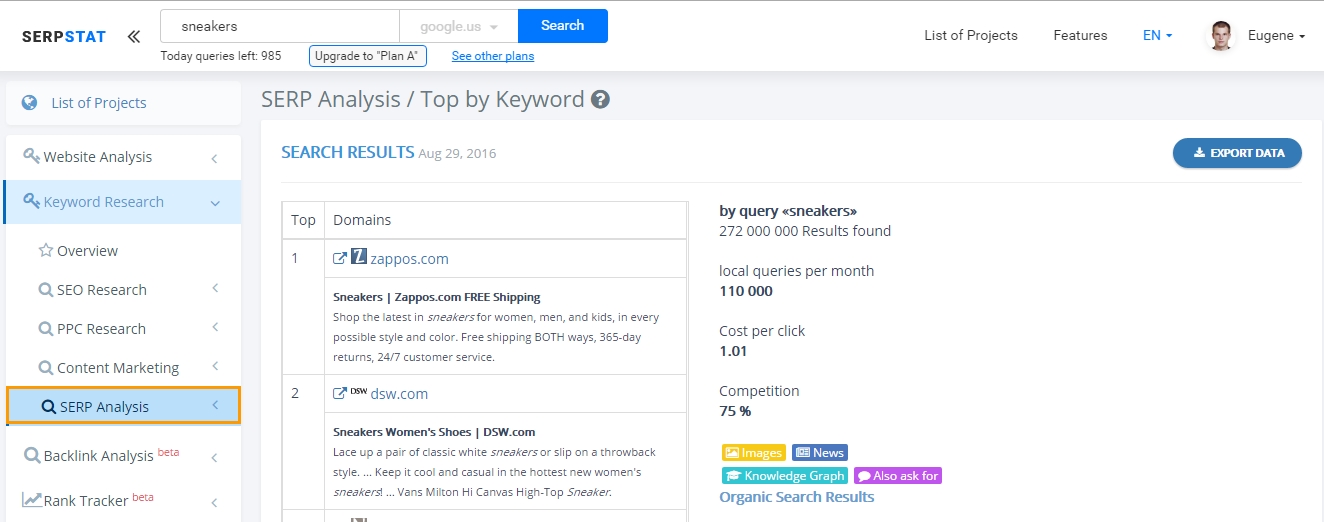Click the dsw.com domain link
The width and height of the screenshot is (1324, 522).
coord(399,394)
